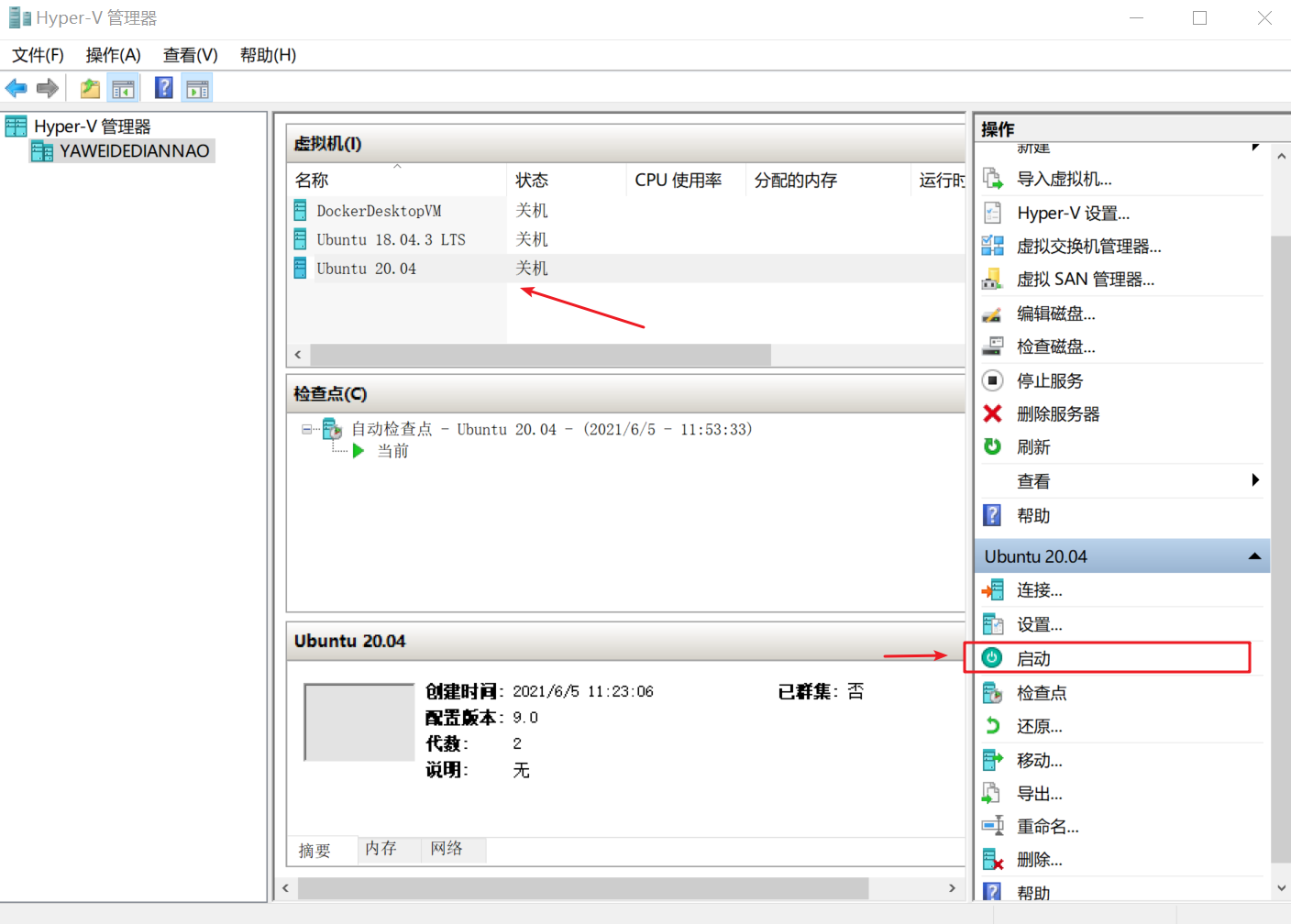The height and width of the screenshot is (924, 1291).
Task: Toggle the show/hide console tree icon
Action: 123,88
